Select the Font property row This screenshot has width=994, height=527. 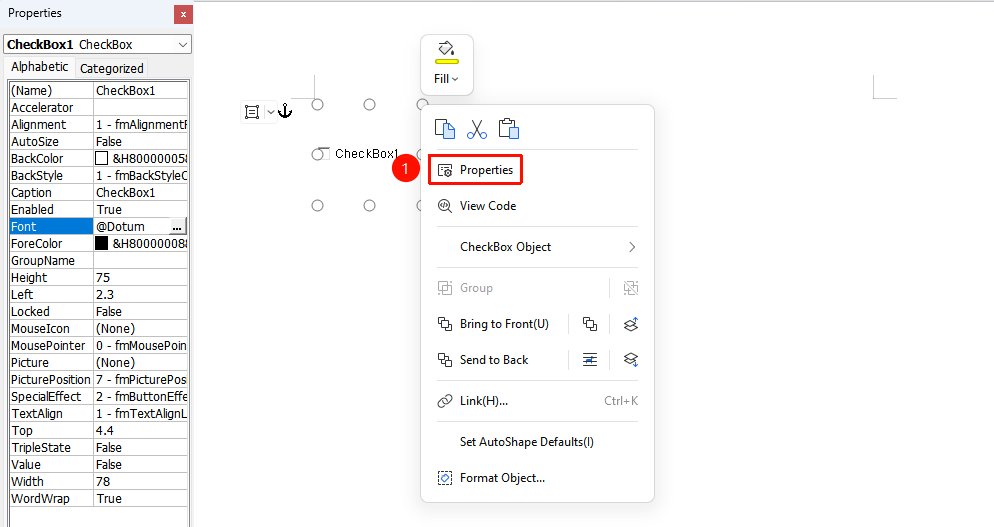pyautogui.click(x=99, y=226)
